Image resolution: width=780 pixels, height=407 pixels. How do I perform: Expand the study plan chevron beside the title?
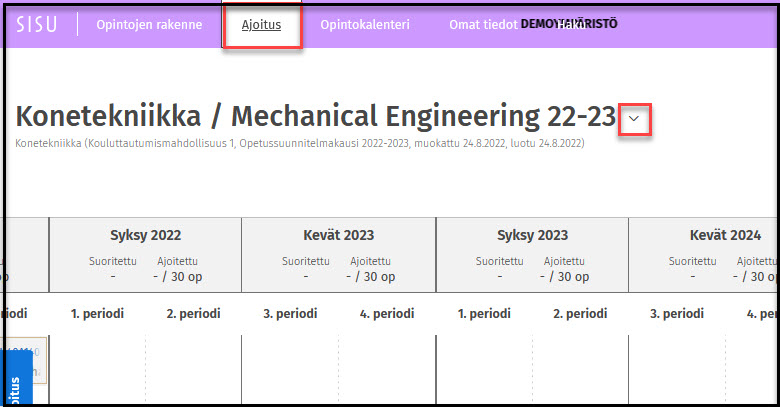tap(636, 119)
